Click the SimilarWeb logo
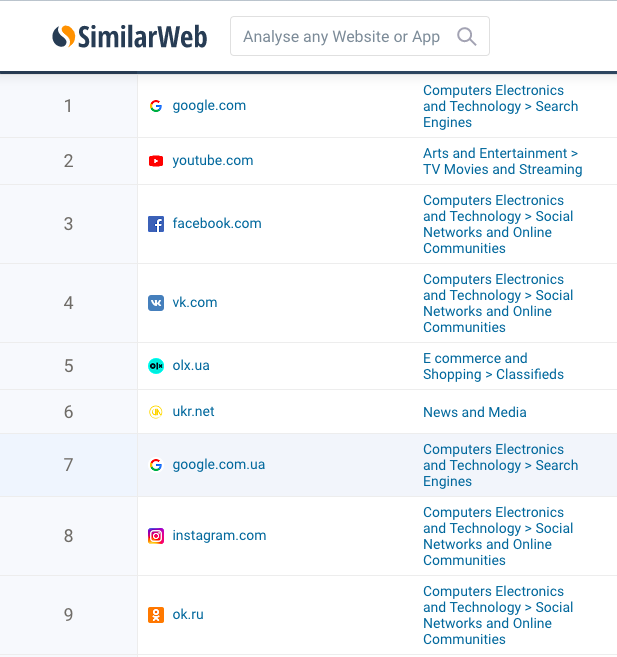The width and height of the screenshot is (617, 657). point(130,37)
